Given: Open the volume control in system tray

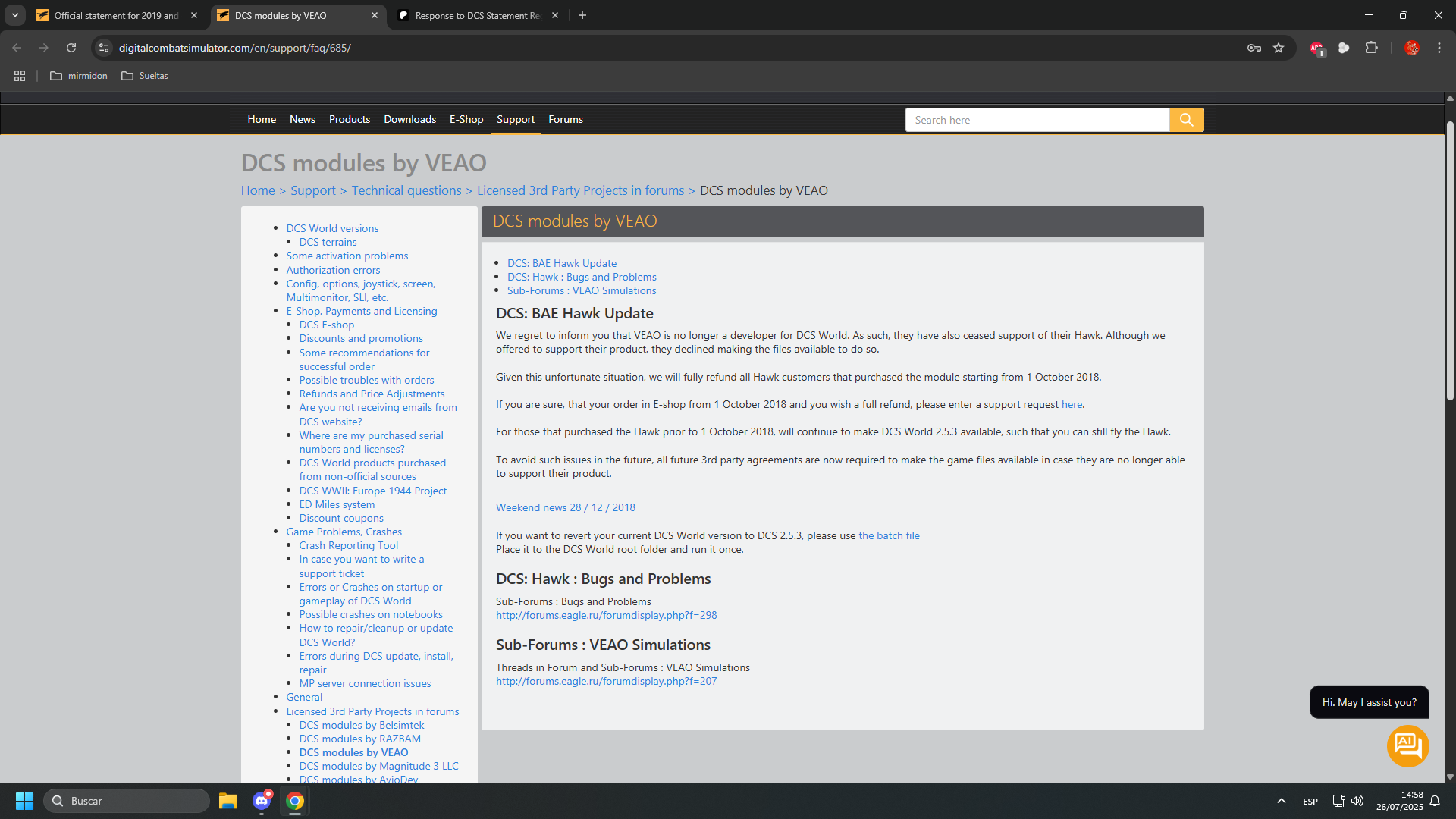Looking at the screenshot, I should (x=1357, y=801).
